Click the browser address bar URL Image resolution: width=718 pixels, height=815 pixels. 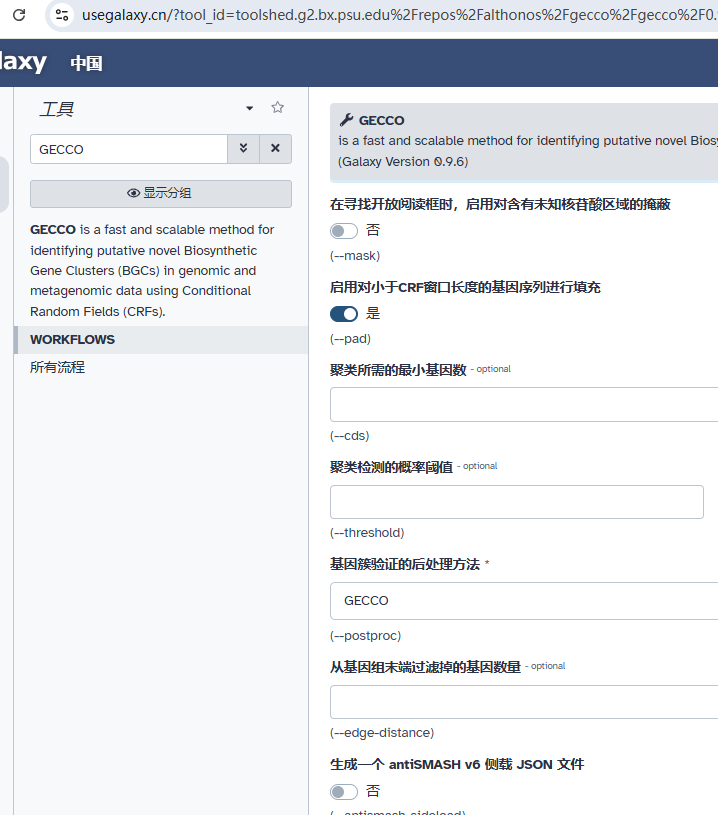click(x=399, y=15)
